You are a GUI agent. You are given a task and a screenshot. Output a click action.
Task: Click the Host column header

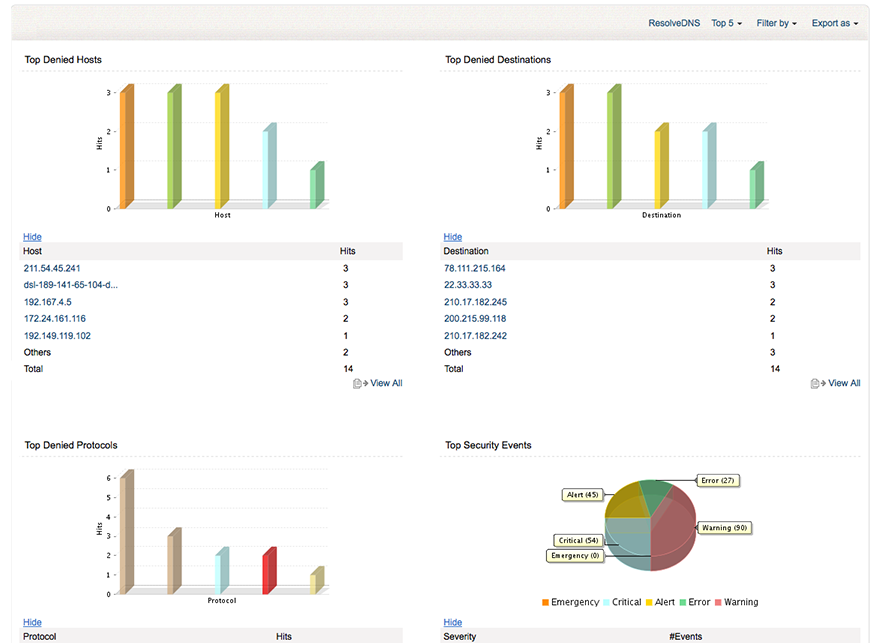(32, 251)
